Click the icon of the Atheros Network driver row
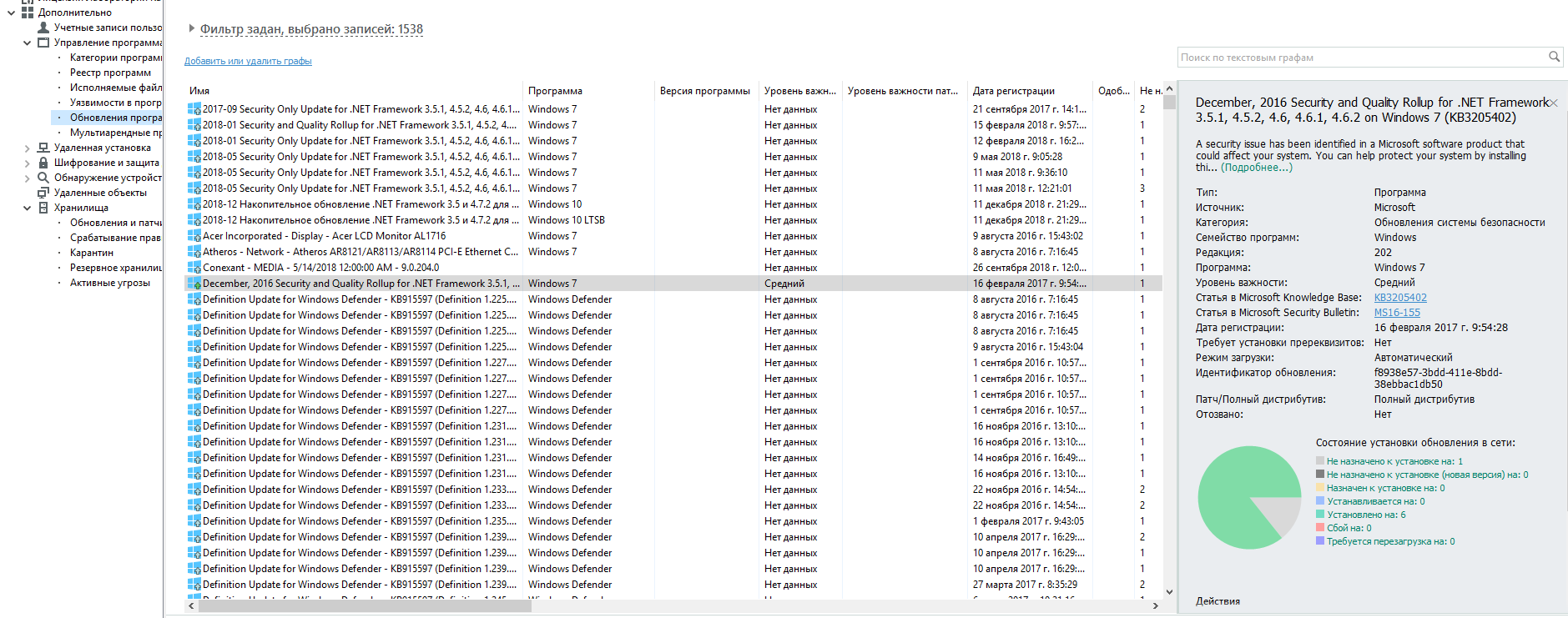 tap(194, 252)
